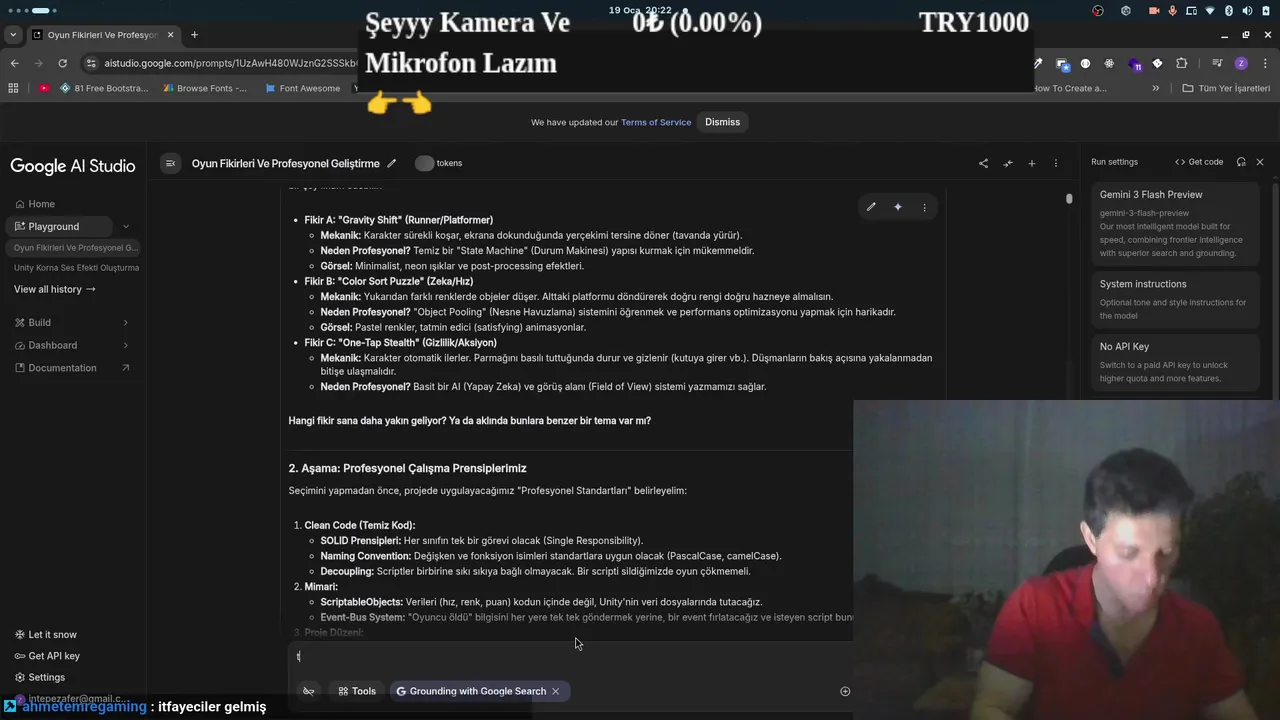The width and height of the screenshot is (1280, 720).
Task: Open the system Bluetooth indicator
Action: (x=1228, y=11)
